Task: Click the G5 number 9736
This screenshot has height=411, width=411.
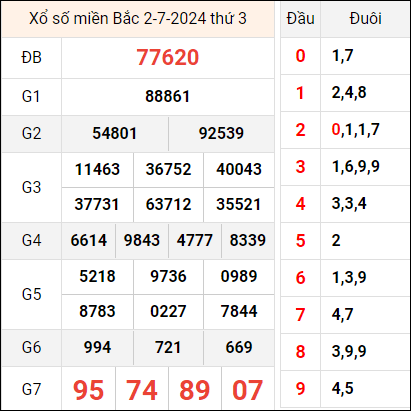Action: (168, 276)
